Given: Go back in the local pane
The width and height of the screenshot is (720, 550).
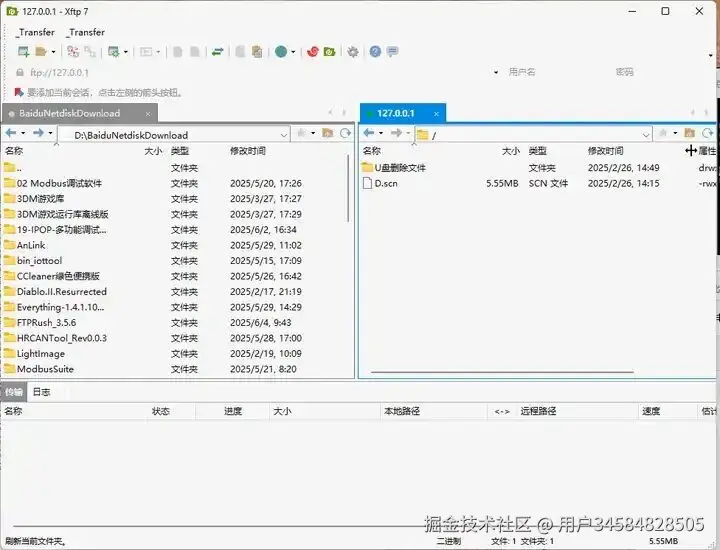Looking at the screenshot, I should tap(11, 133).
